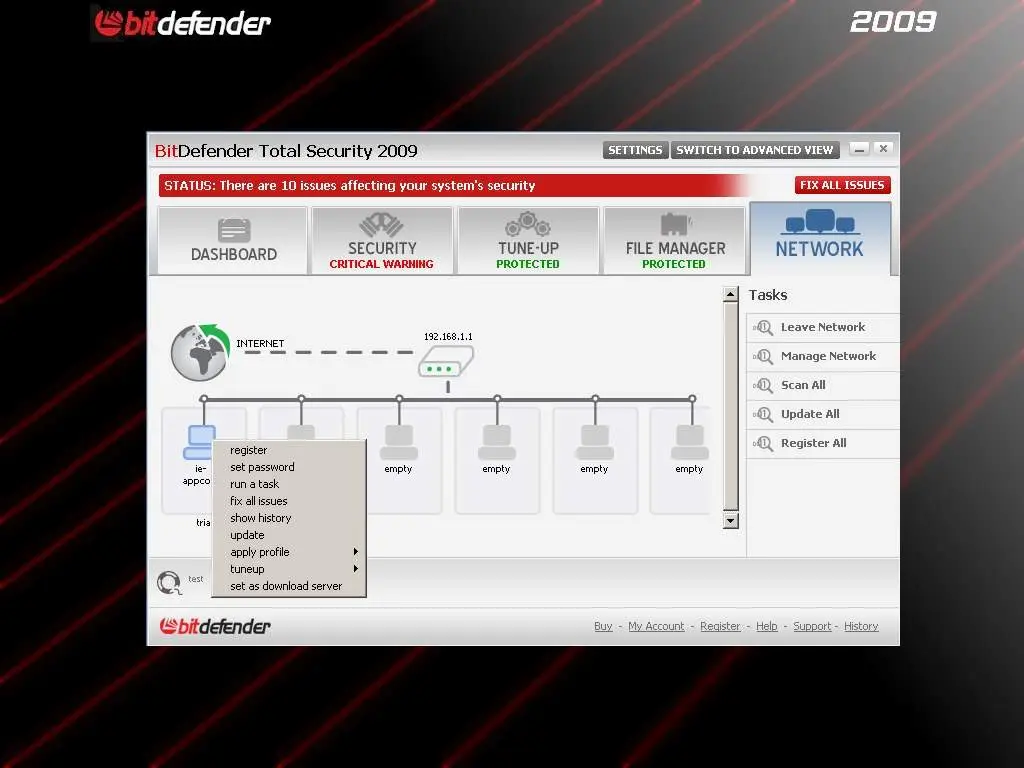Click the 192.168.1.1 label
Screen dimensions: 1024x768
(x=448, y=336)
